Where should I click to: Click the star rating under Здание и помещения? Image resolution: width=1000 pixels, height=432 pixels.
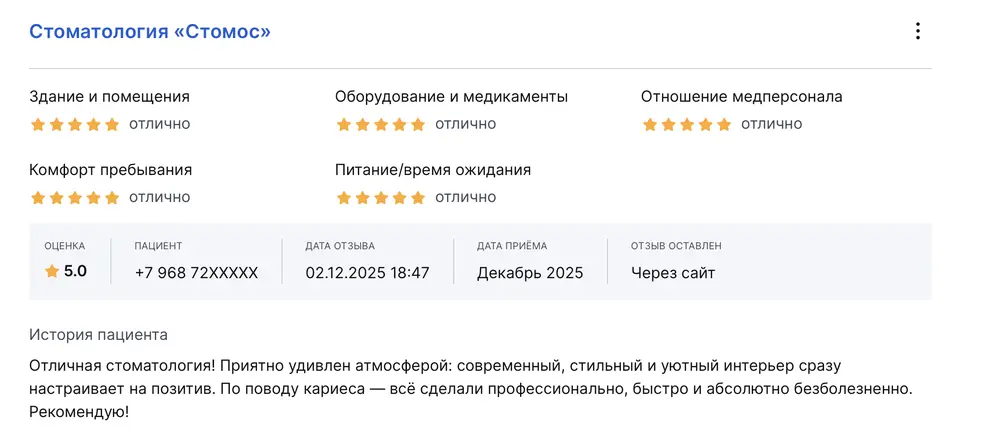(75, 125)
